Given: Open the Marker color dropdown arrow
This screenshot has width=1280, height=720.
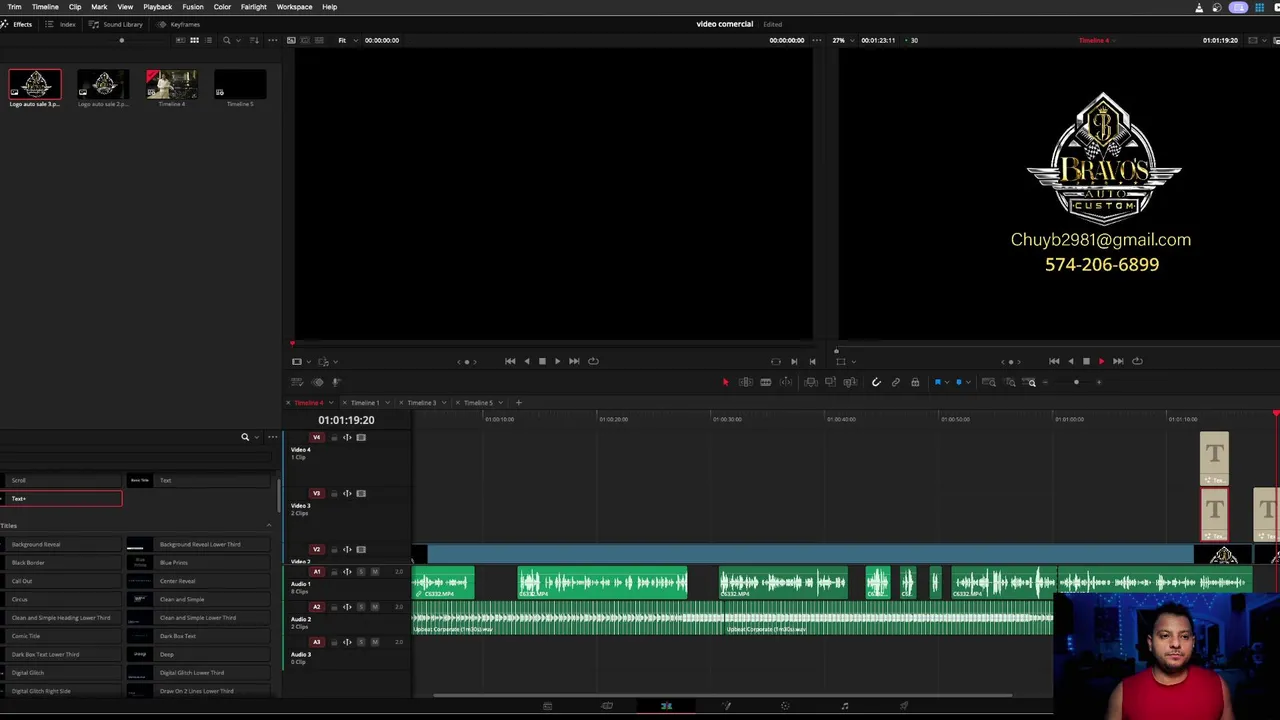Looking at the screenshot, I should click(967, 382).
